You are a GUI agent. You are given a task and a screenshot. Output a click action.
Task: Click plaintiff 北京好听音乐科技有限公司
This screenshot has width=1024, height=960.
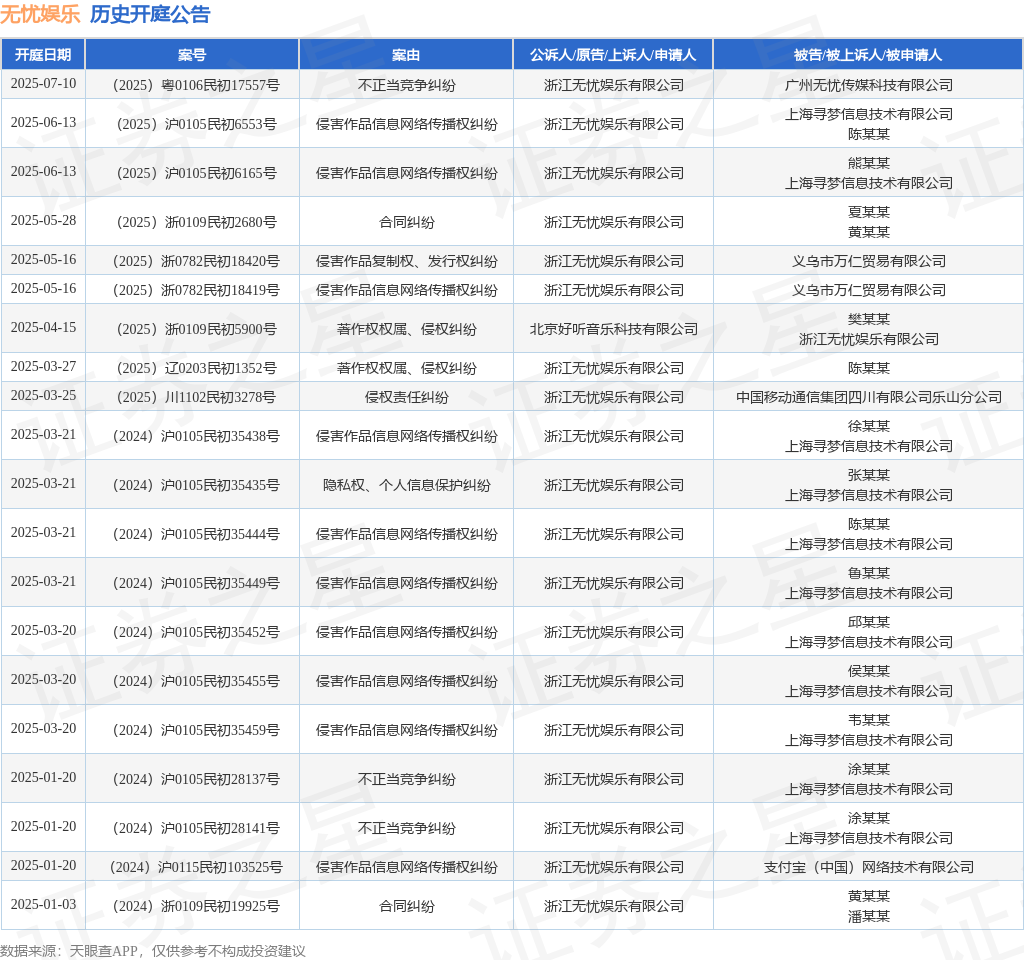coord(614,329)
